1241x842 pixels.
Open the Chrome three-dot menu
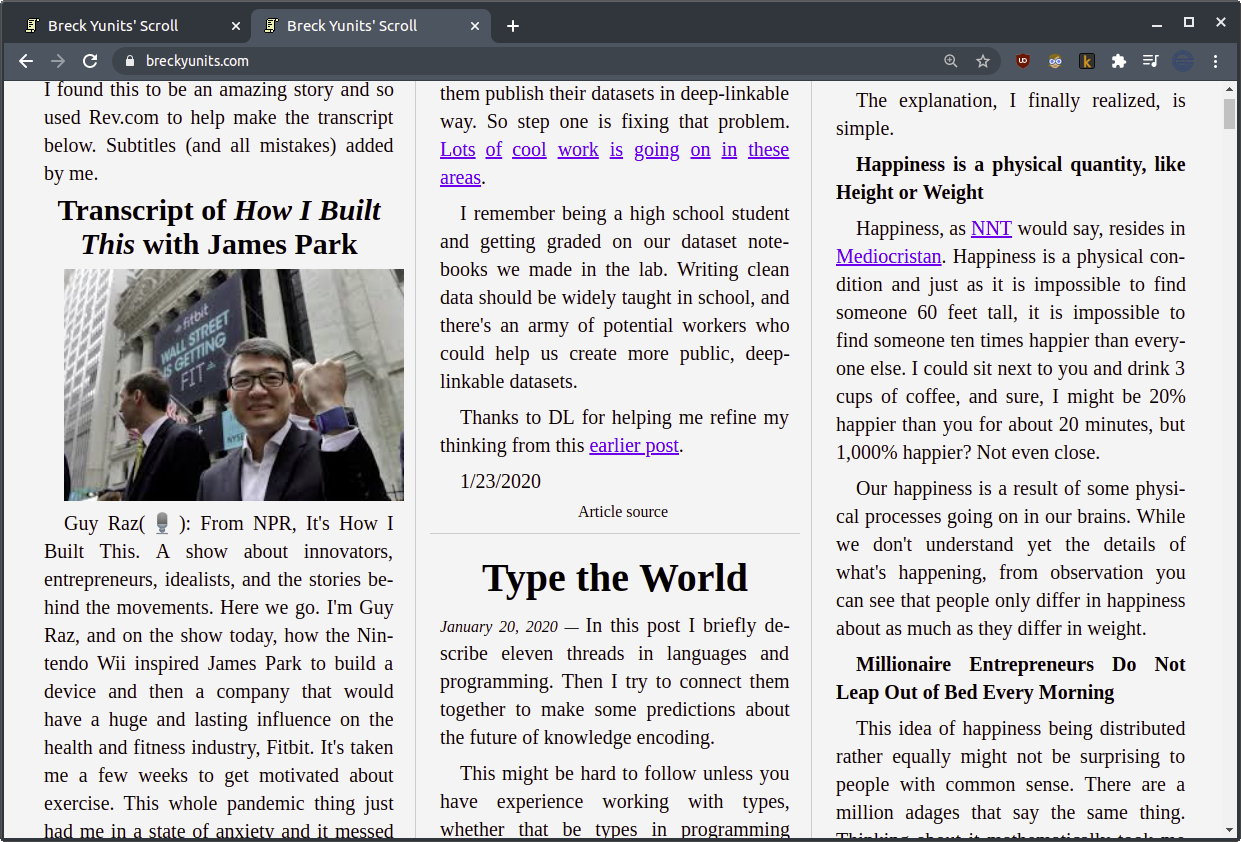[1215, 61]
